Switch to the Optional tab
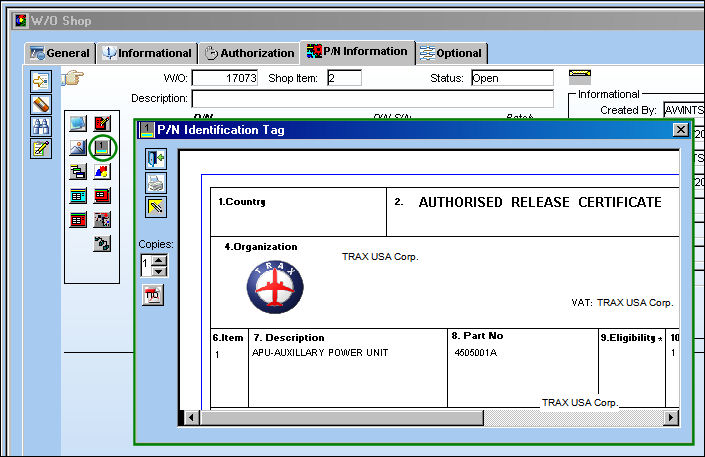Viewport: 705px width, 457px height. (451, 53)
